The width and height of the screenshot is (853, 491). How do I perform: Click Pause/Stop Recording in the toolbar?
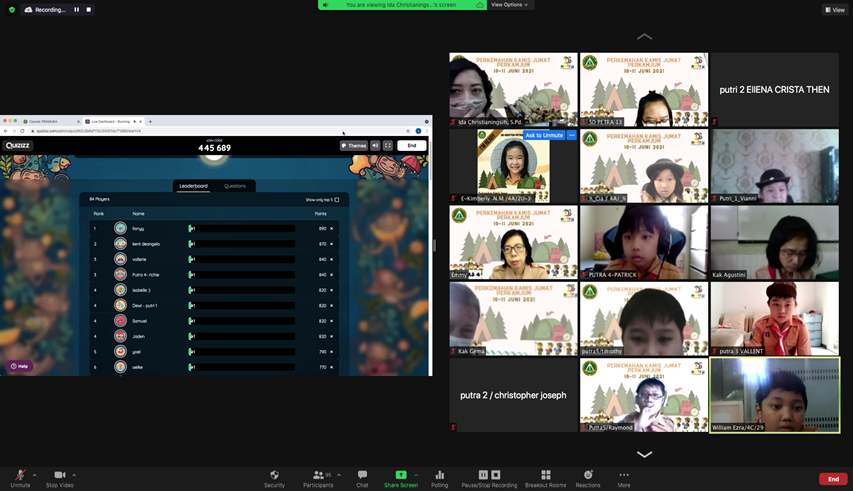489,476
